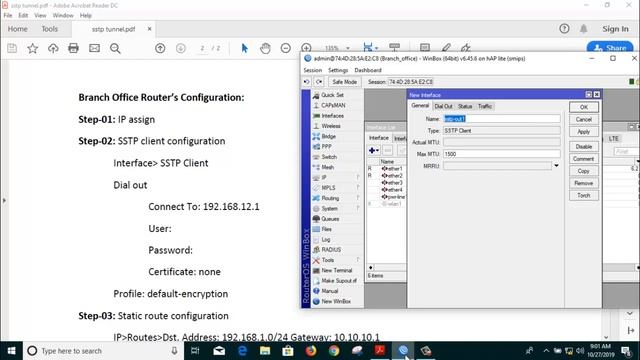The image size is (640, 360).
Task: Open Acrobat File menu
Action: click(8, 15)
